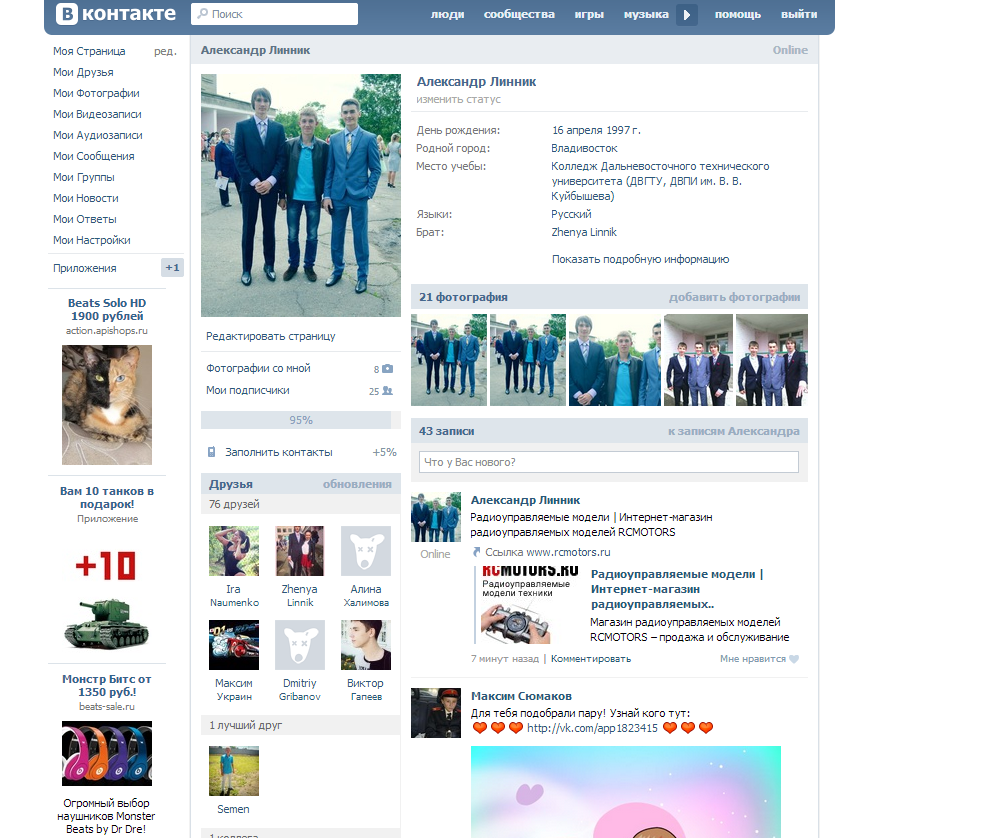Click выйти to log out

click(x=799, y=14)
